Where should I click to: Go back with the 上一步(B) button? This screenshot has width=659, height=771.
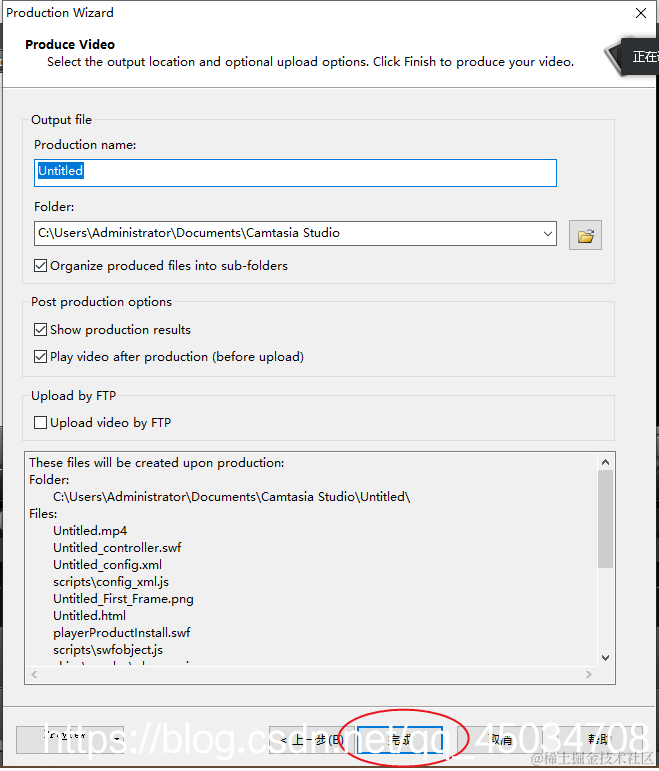[311, 740]
